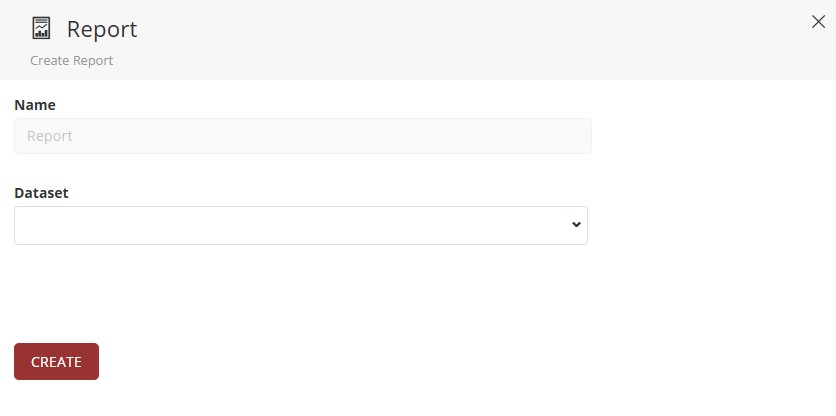Click the bar chart document icon beside Report
836x416 pixels.
tap(41, 28)
